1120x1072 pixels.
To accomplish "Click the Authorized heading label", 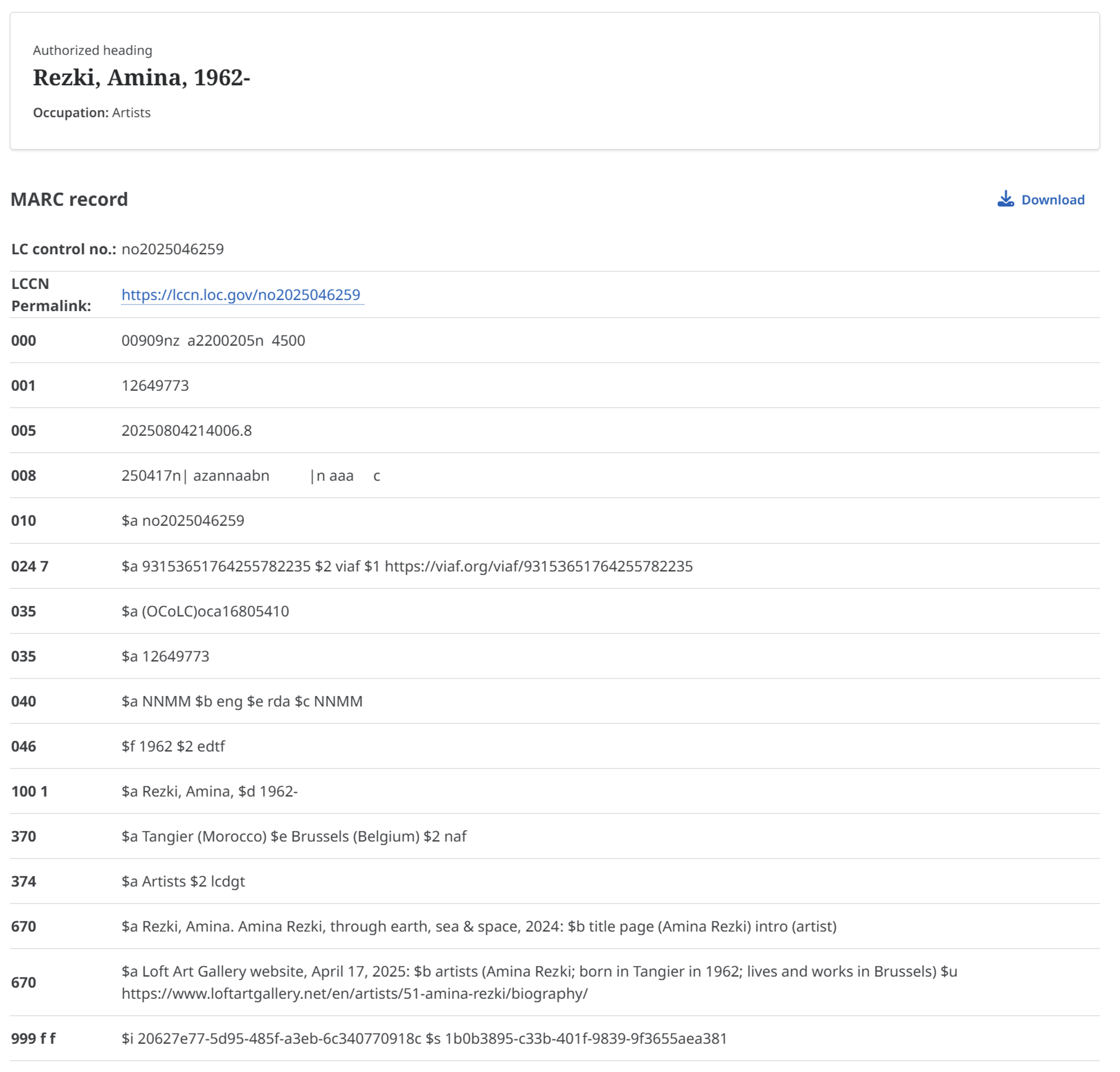I will pyautogui.click(x=92, y=50).
